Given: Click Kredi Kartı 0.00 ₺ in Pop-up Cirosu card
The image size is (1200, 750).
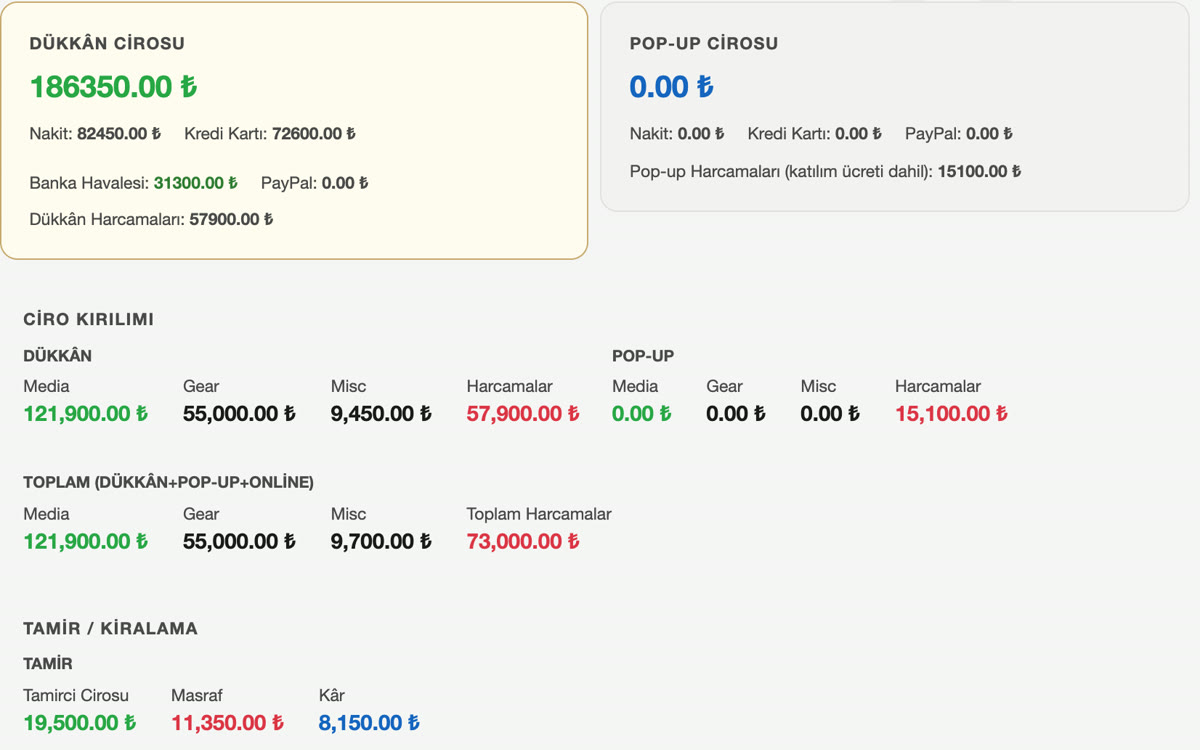Looking at the screenshot, I should point(815,133).
